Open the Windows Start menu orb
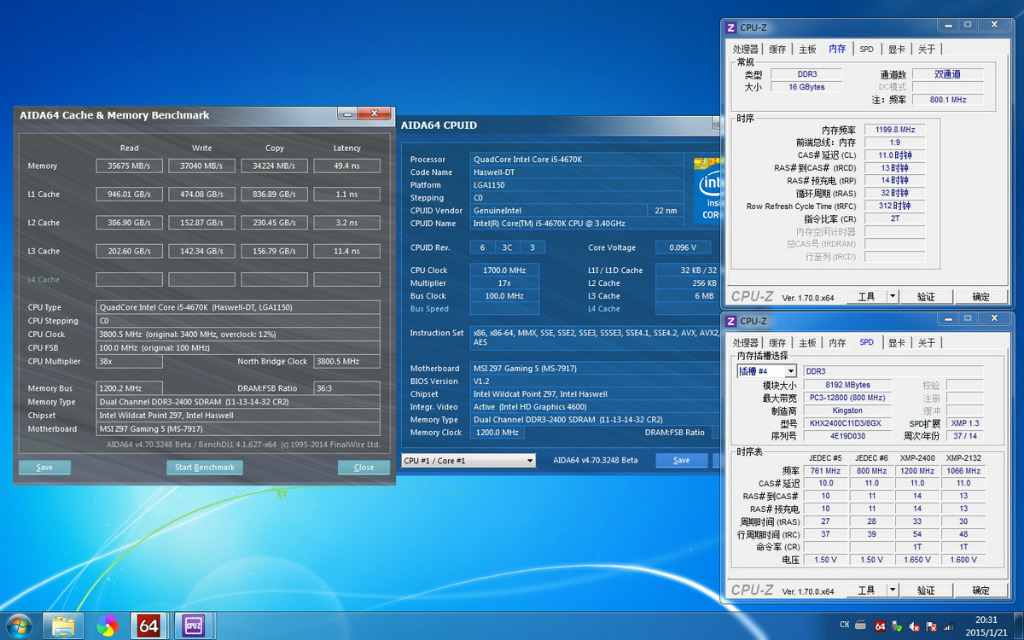The image size is (1024, 640). tap(18, 626)
